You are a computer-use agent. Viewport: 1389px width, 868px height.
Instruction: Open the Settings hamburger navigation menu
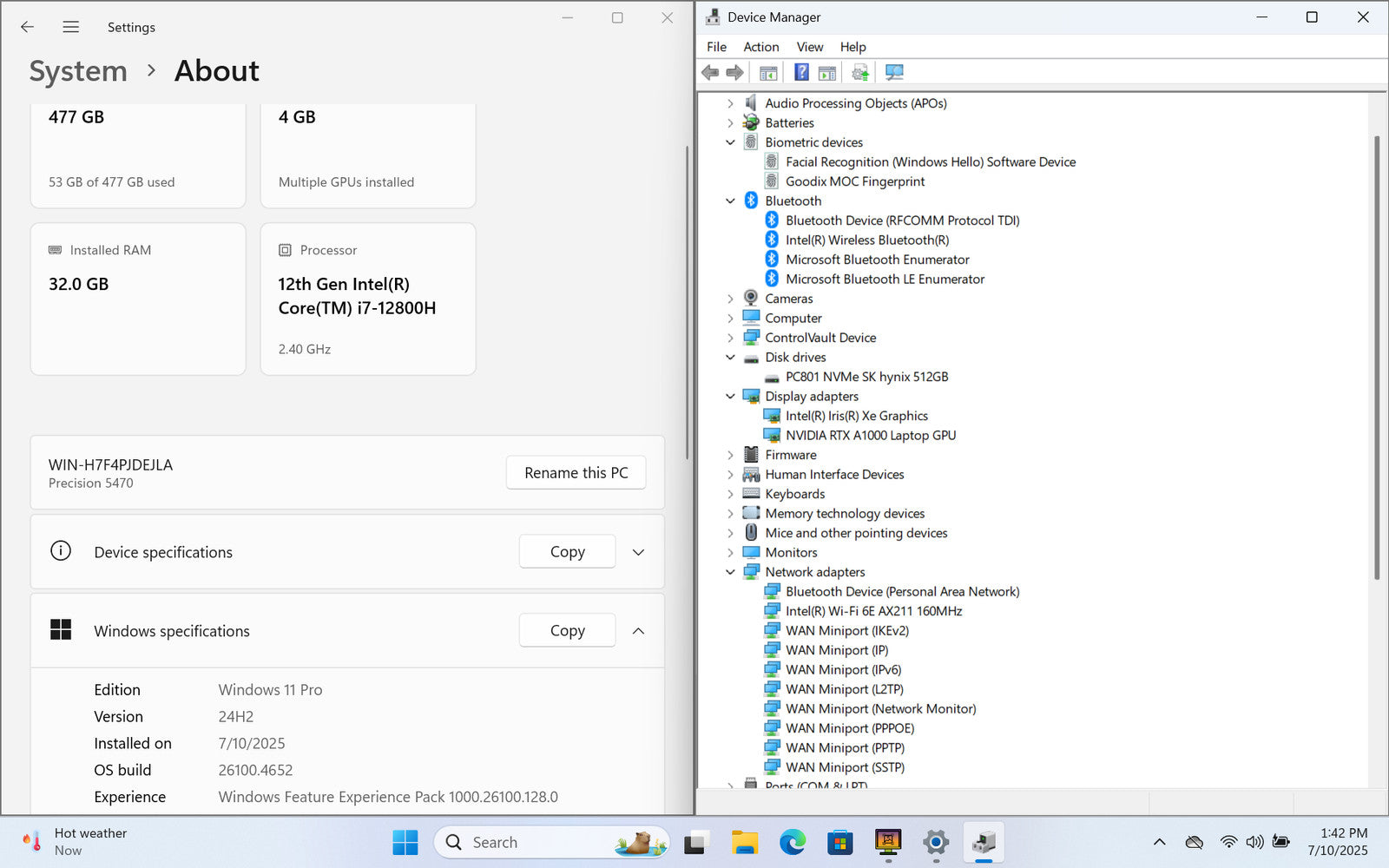pos(71,27)
